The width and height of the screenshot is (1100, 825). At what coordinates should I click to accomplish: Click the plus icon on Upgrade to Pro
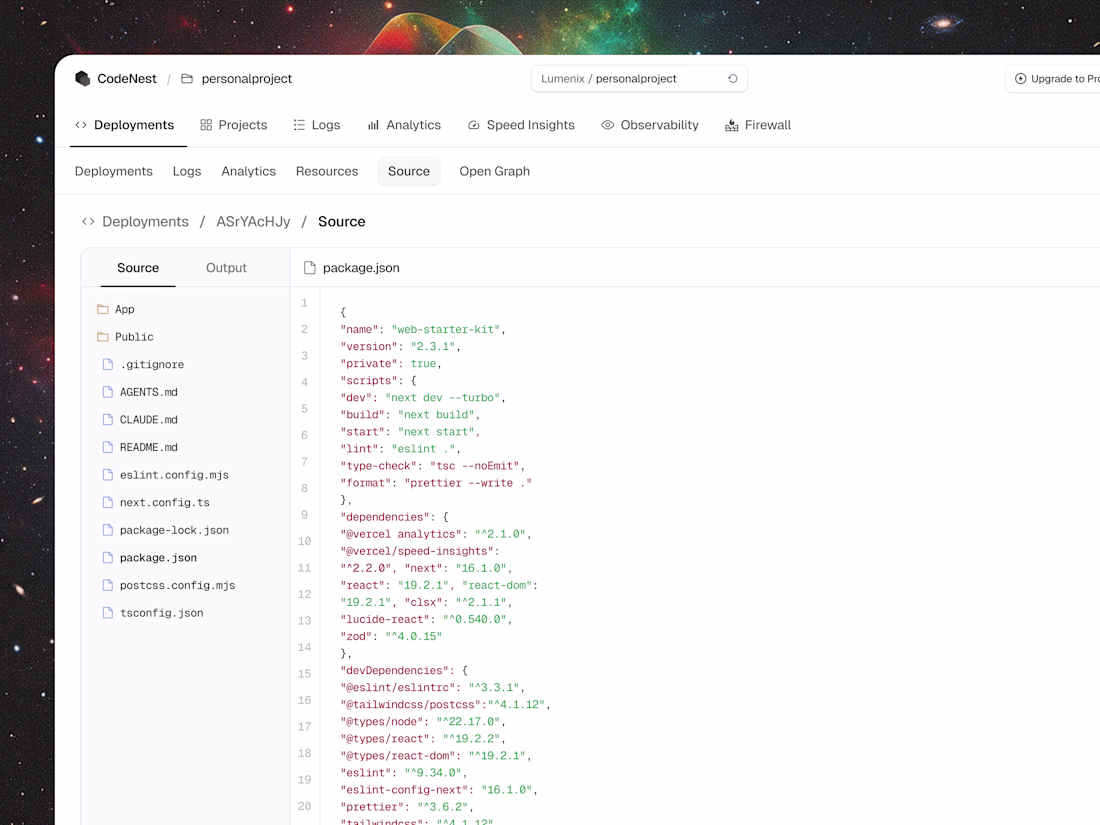click(1021, 79)
